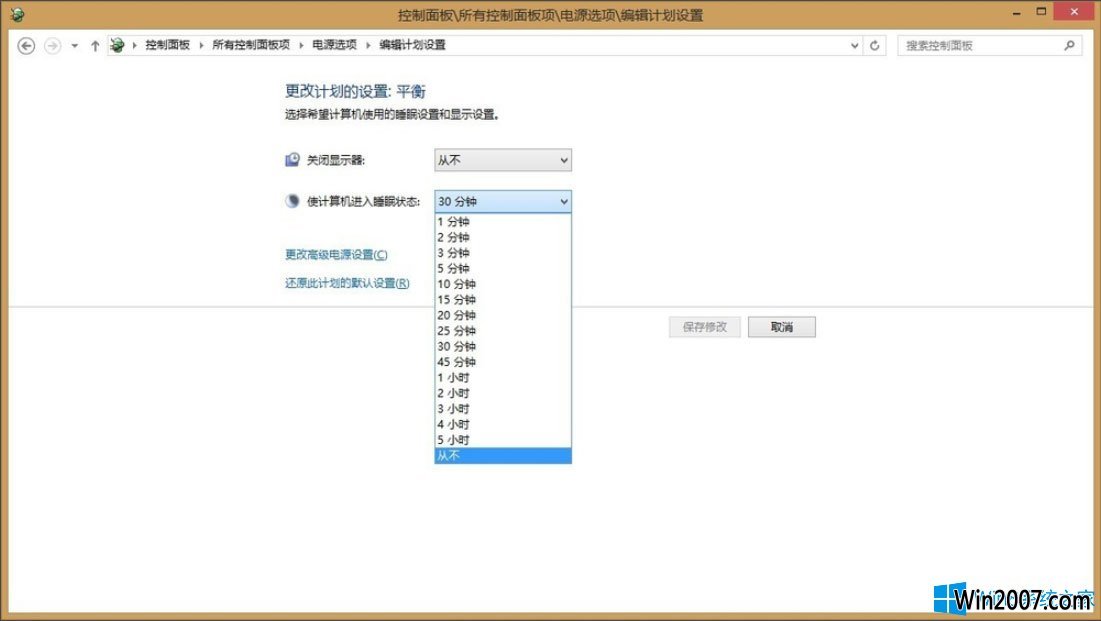Pick 10 分钟 from the sleep options
The image size is (1101, 621).
(x=503, y=284)
